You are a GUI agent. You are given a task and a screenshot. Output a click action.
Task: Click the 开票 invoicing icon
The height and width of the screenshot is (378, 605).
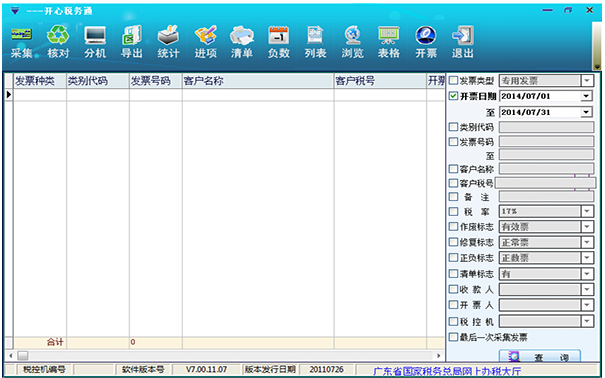pyautogui.click(x=426, y=43)
